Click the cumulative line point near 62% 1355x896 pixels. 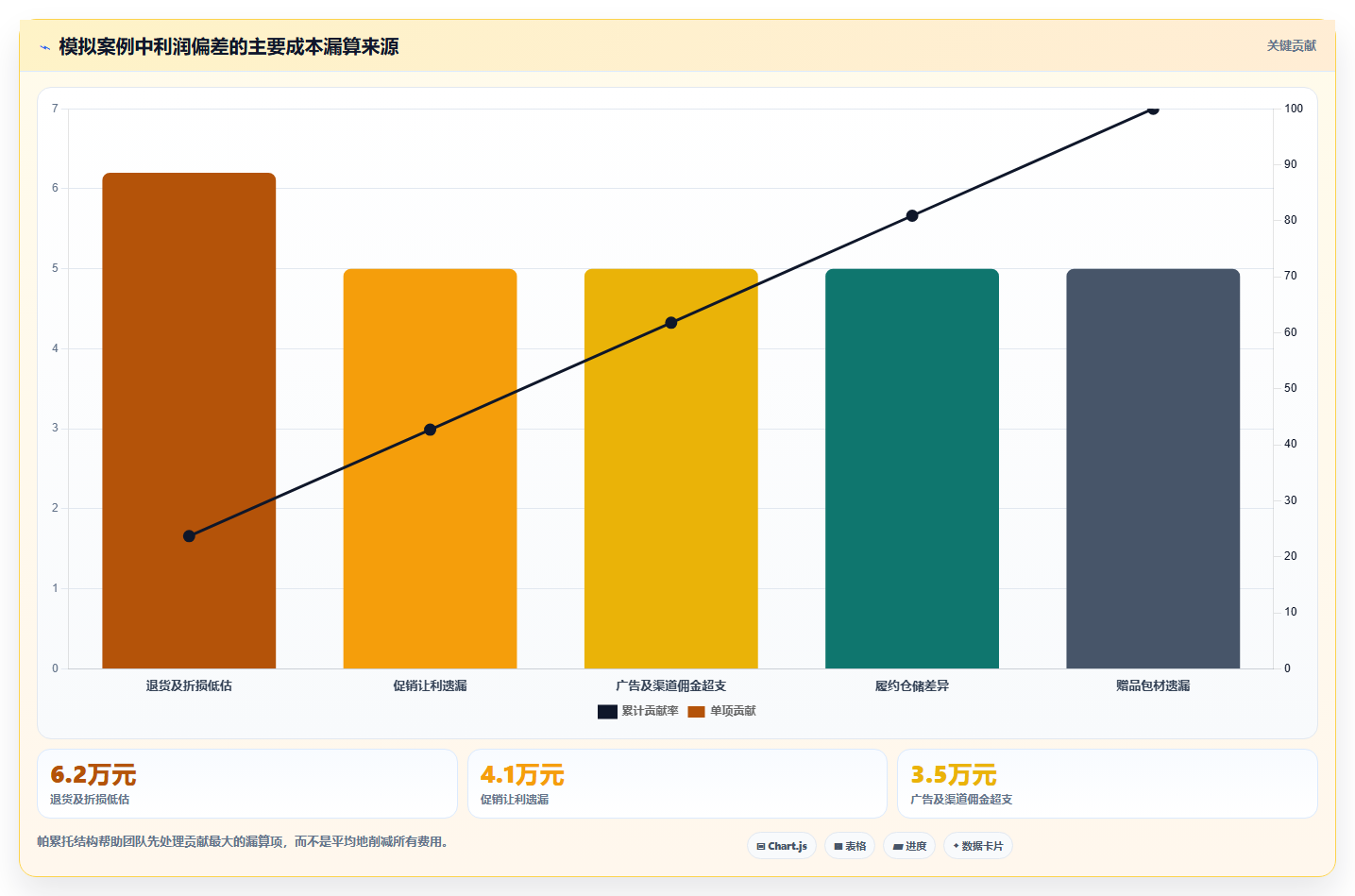click(671, 323)
